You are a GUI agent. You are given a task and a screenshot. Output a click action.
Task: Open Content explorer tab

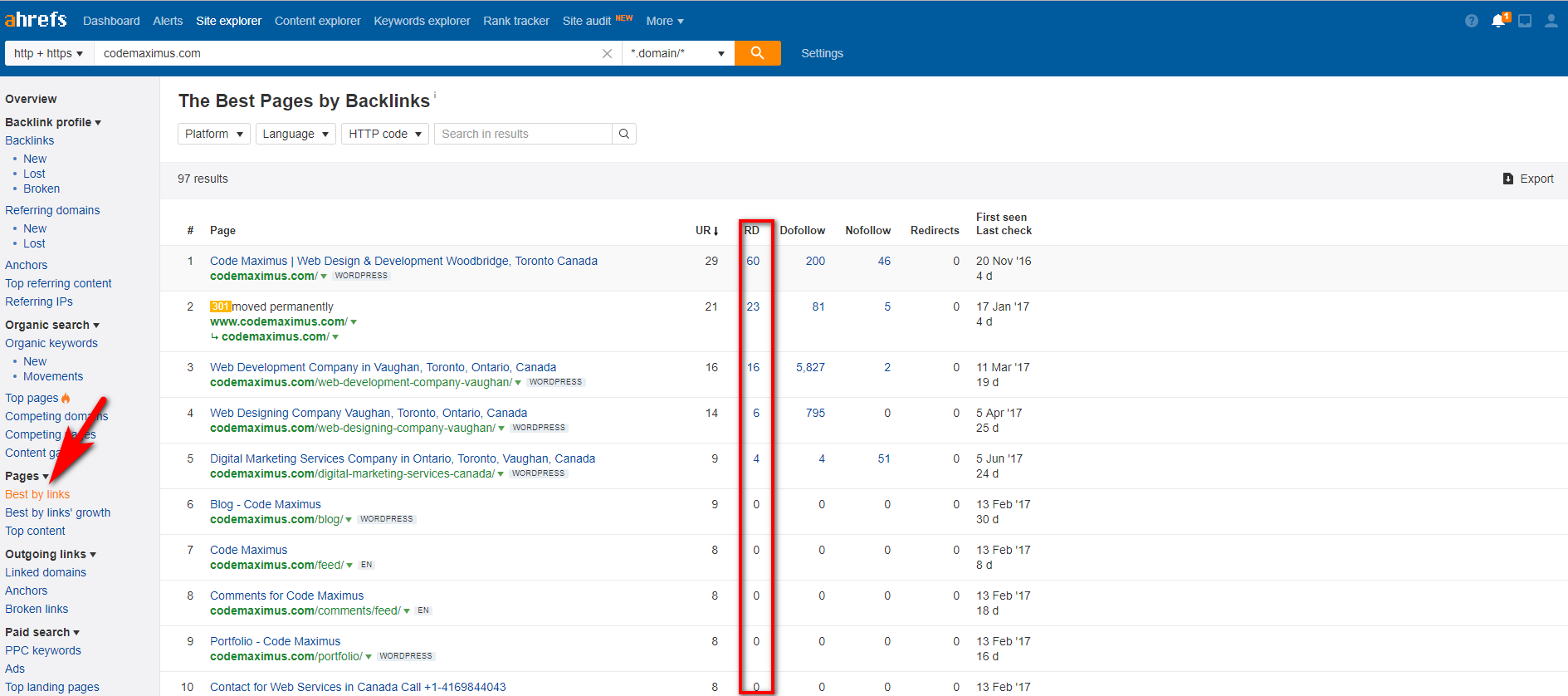[x=318, y=21]
